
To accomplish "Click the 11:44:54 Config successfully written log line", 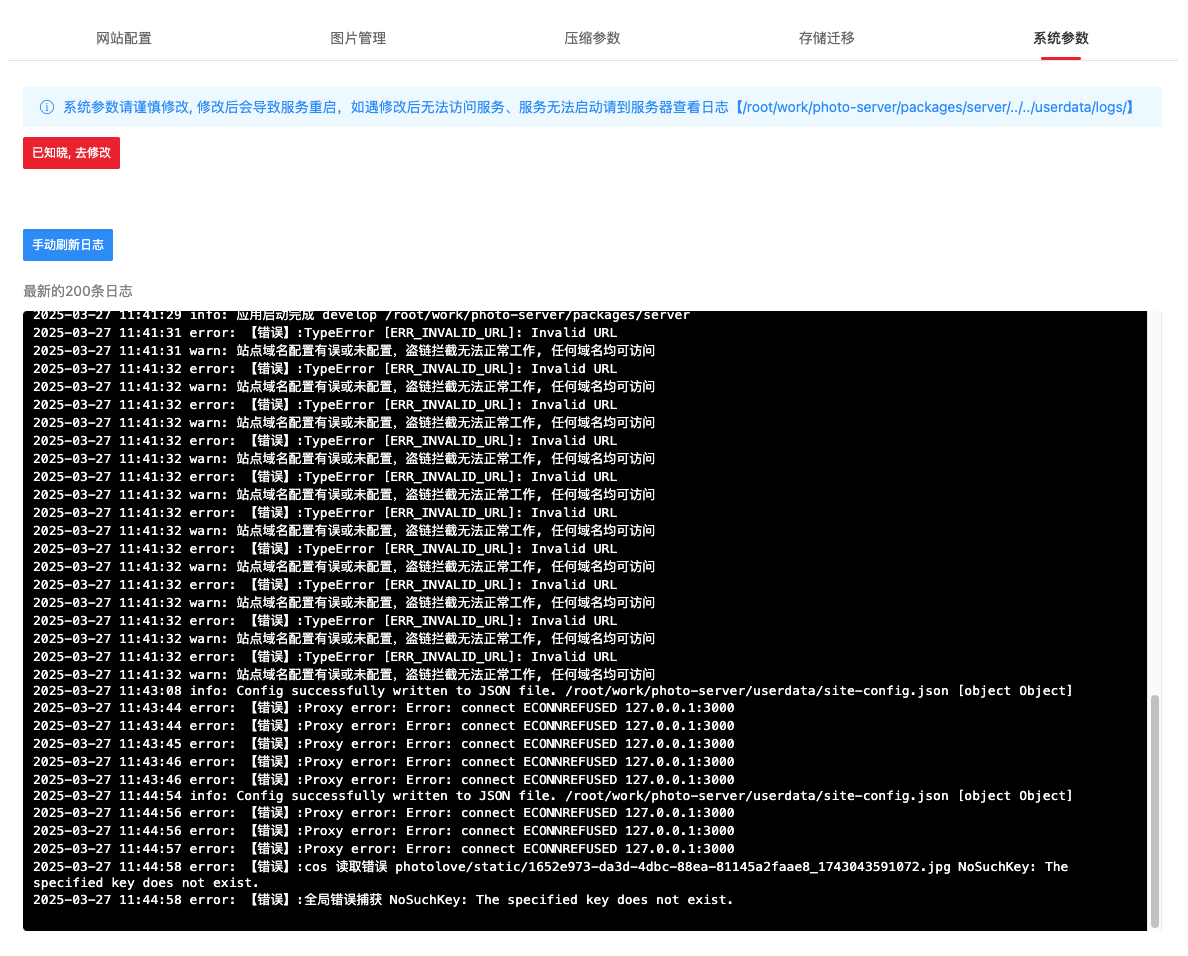I will click(x=552, y=796).
